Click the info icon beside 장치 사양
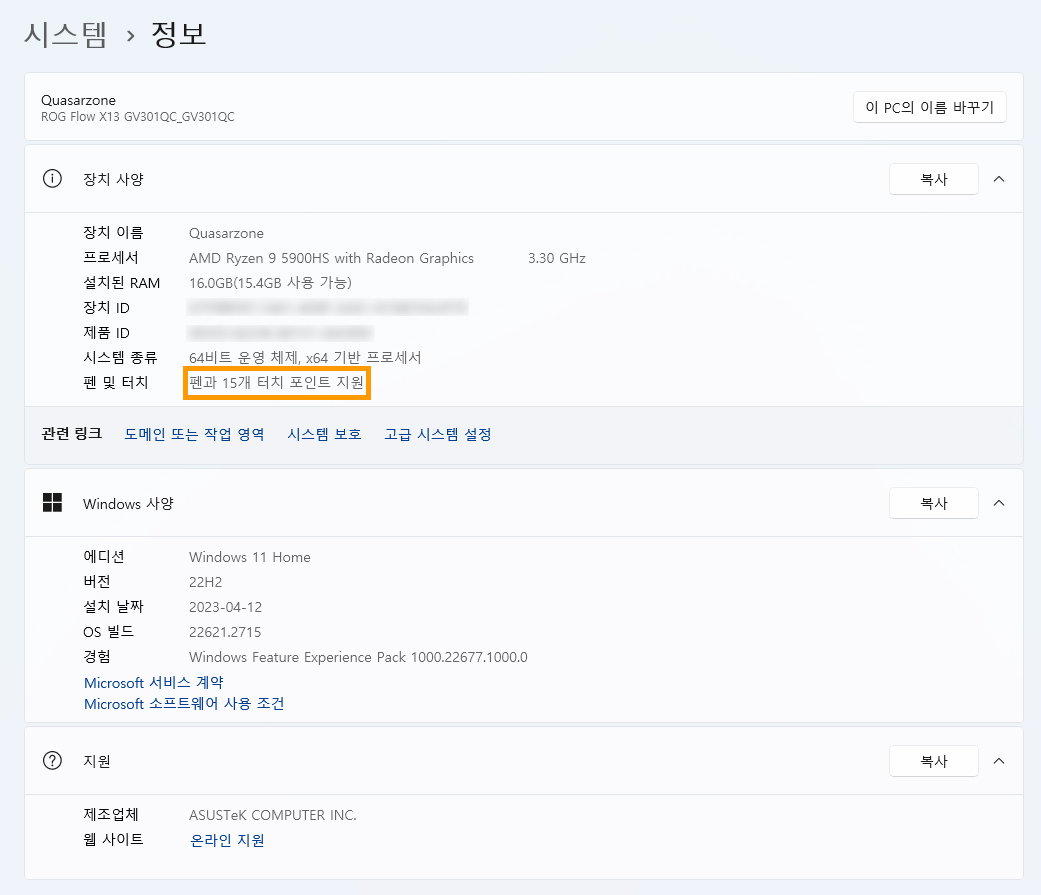 (x=52, y=179)
